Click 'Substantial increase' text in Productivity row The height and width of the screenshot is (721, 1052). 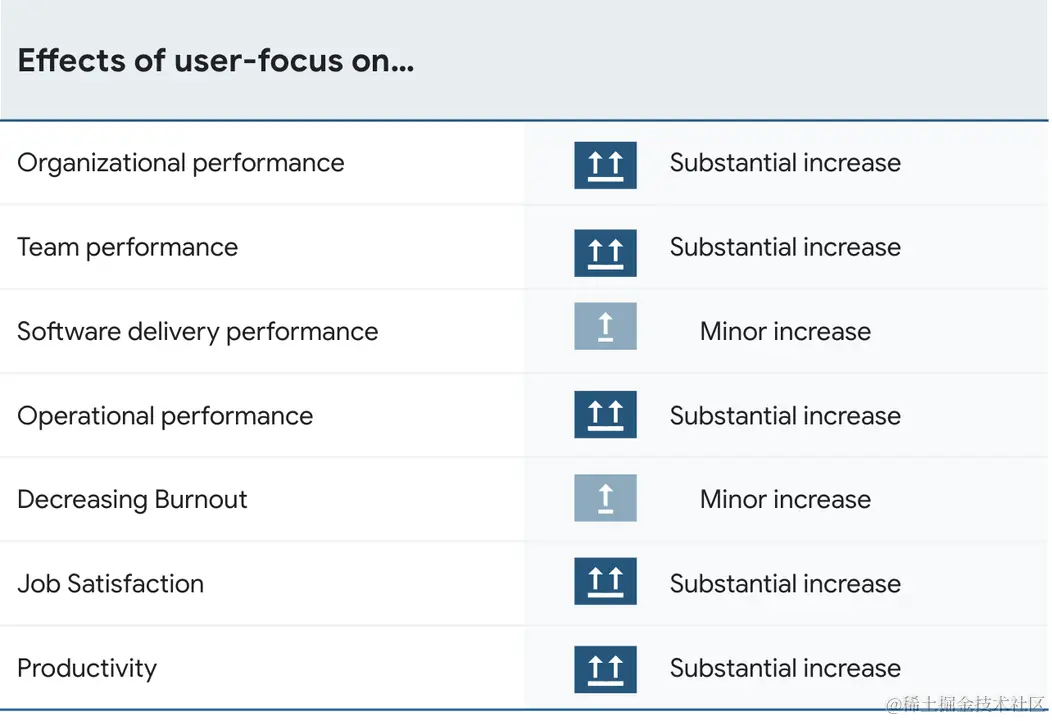[x=785, y=668]
